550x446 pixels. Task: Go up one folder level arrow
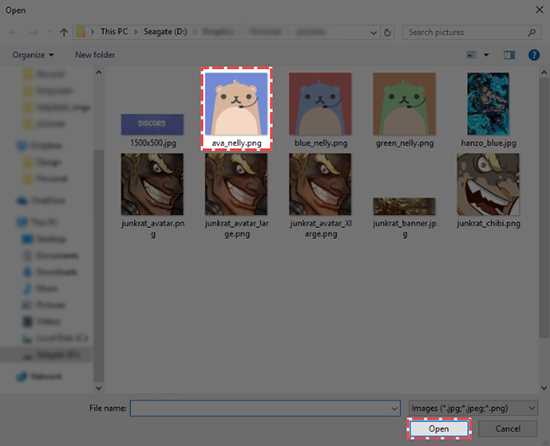64,33
